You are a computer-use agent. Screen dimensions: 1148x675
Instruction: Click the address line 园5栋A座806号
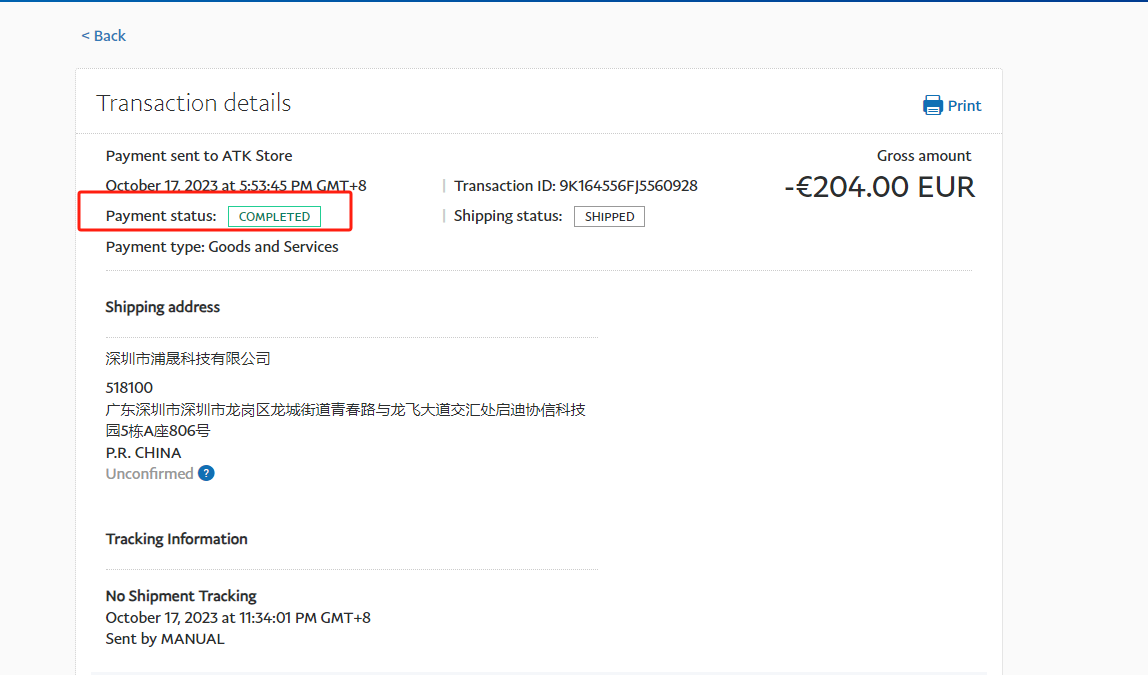[x=157, y=431]
